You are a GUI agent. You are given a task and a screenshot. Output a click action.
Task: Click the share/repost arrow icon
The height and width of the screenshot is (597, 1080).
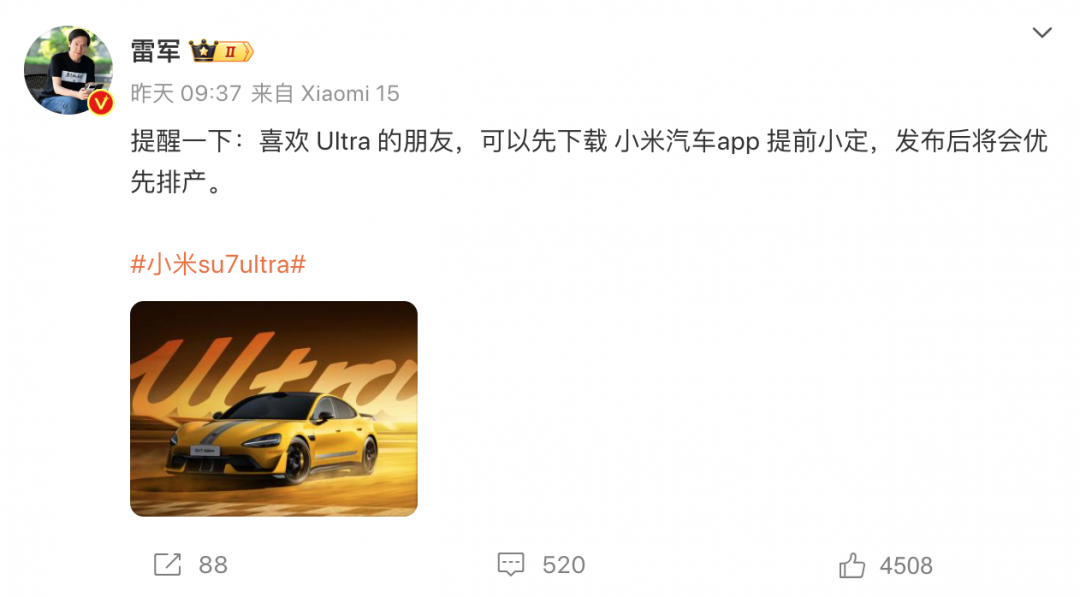coord(167,565)
